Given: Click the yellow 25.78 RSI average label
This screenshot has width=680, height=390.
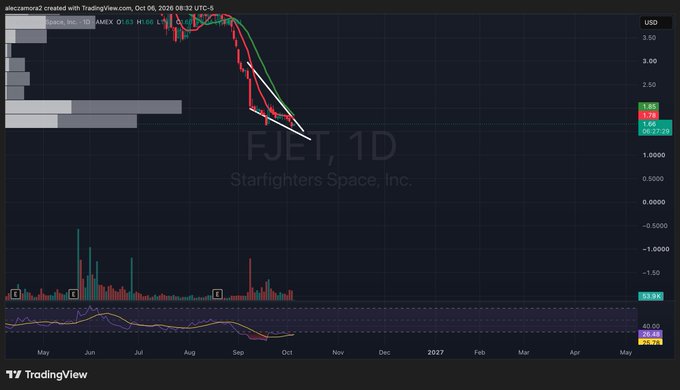Looking at the screenshot, I should (x=650, y=342).
